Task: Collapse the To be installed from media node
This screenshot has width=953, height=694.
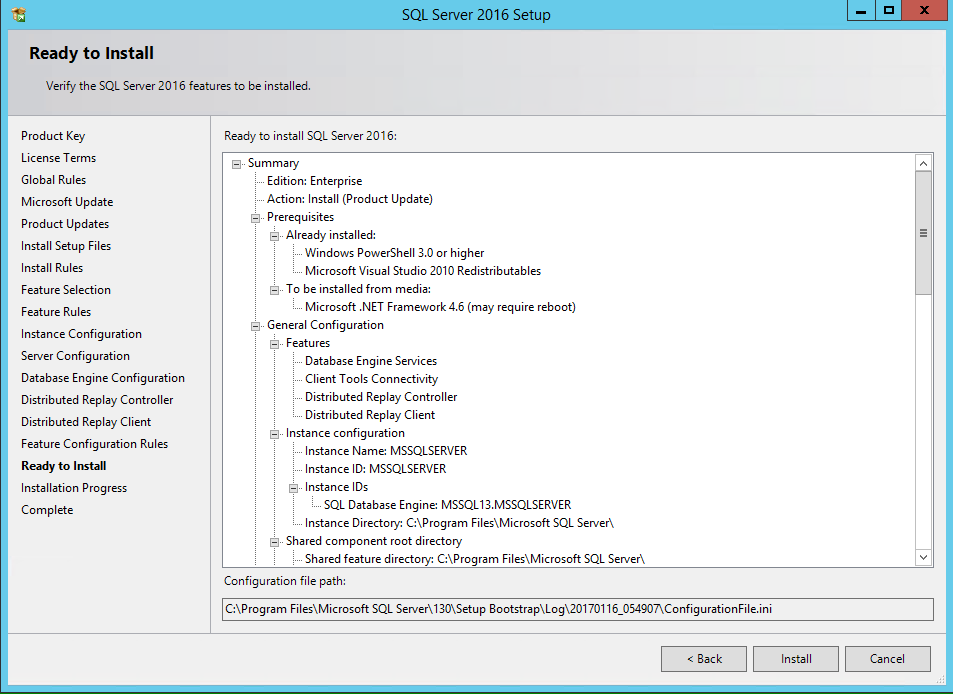Action: point(275,290)
